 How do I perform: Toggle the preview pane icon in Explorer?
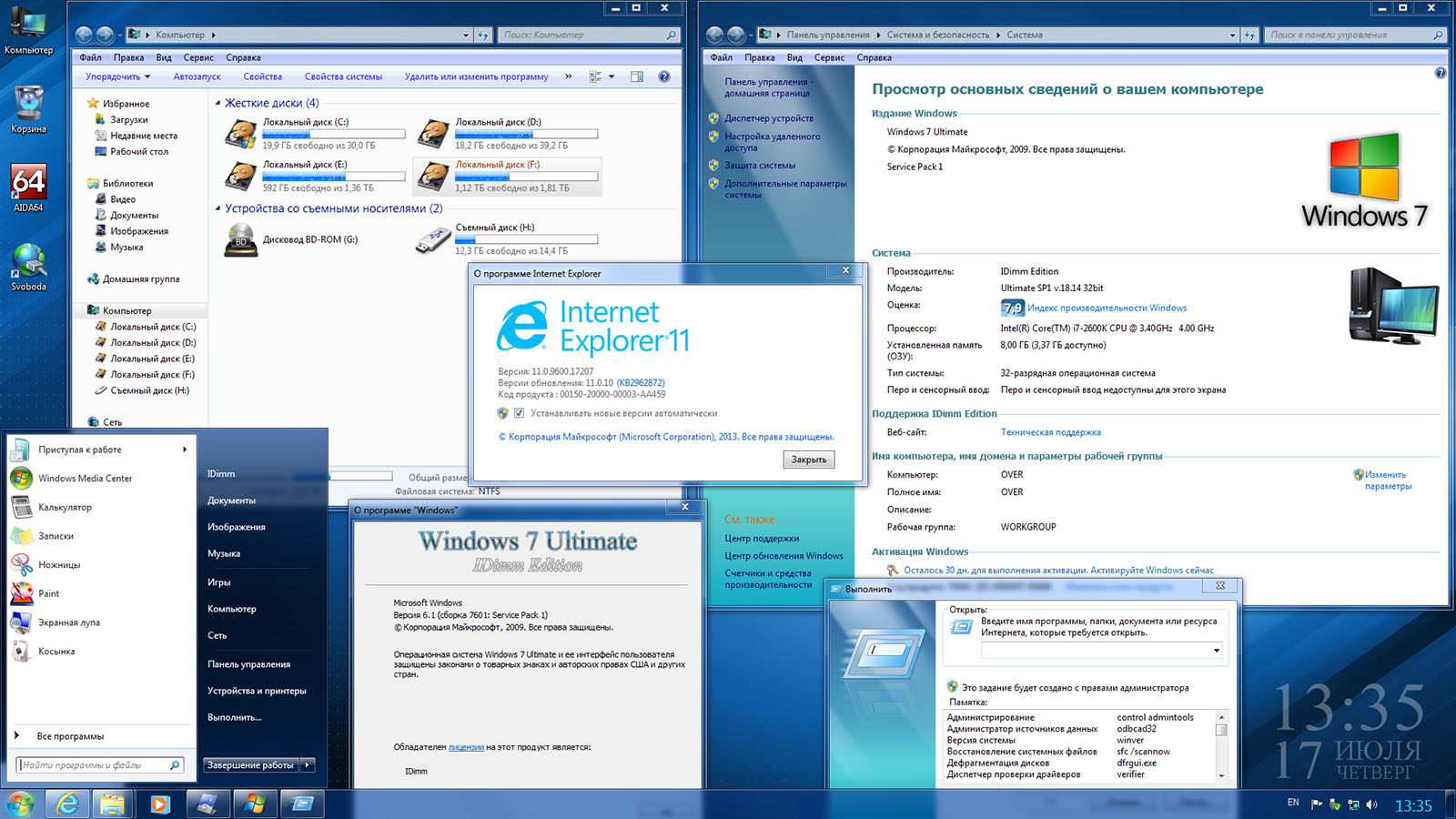(637, 76)
